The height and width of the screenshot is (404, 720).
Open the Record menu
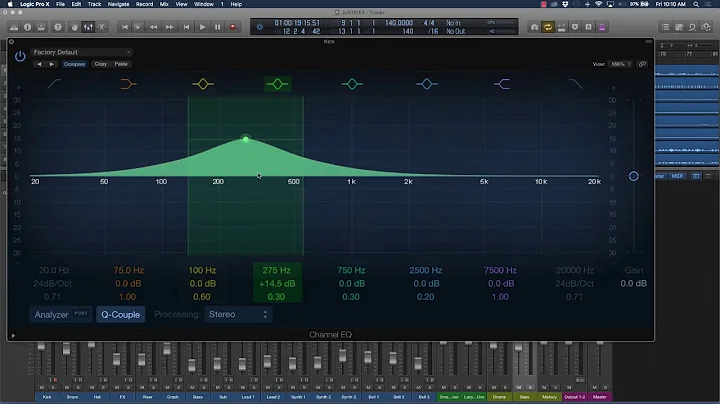144,4
